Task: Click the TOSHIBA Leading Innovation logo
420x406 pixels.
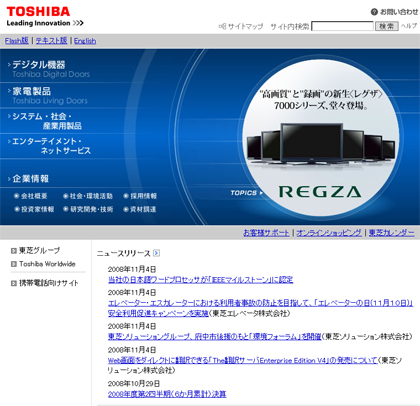Action: pos(45,16)
